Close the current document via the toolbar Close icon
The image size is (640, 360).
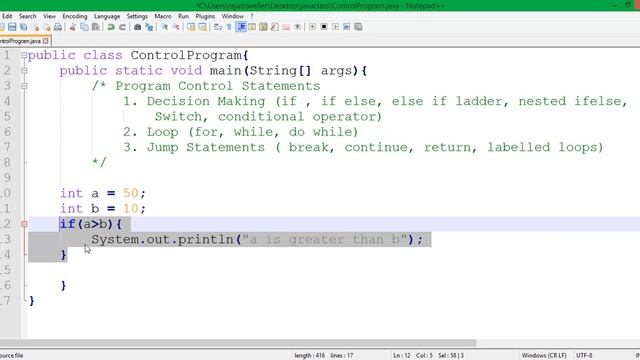pos(36,27)
